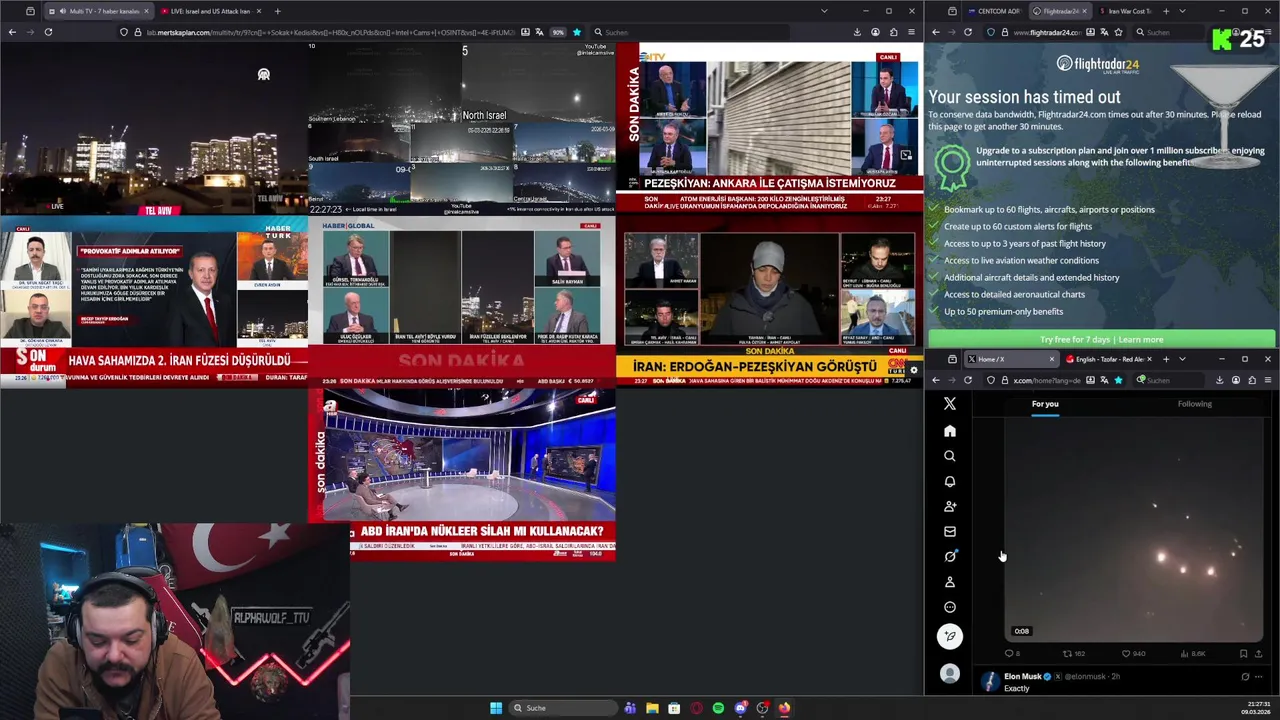Open the X More circle menu
Screen dimensions: 1280x720
(950, 607)
